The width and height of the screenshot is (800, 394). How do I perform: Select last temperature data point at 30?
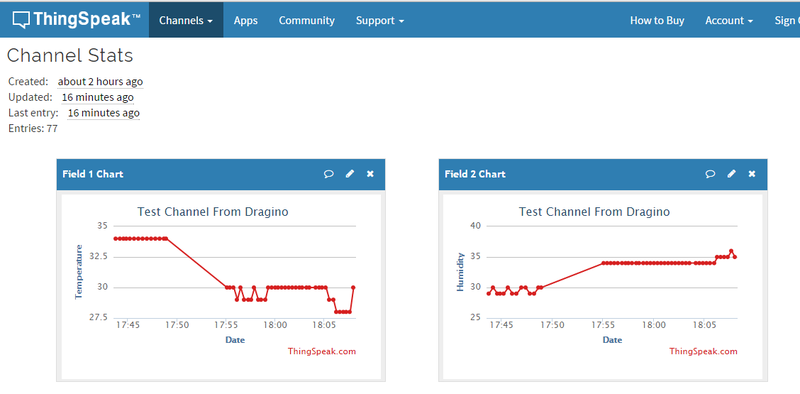point(353,287)
